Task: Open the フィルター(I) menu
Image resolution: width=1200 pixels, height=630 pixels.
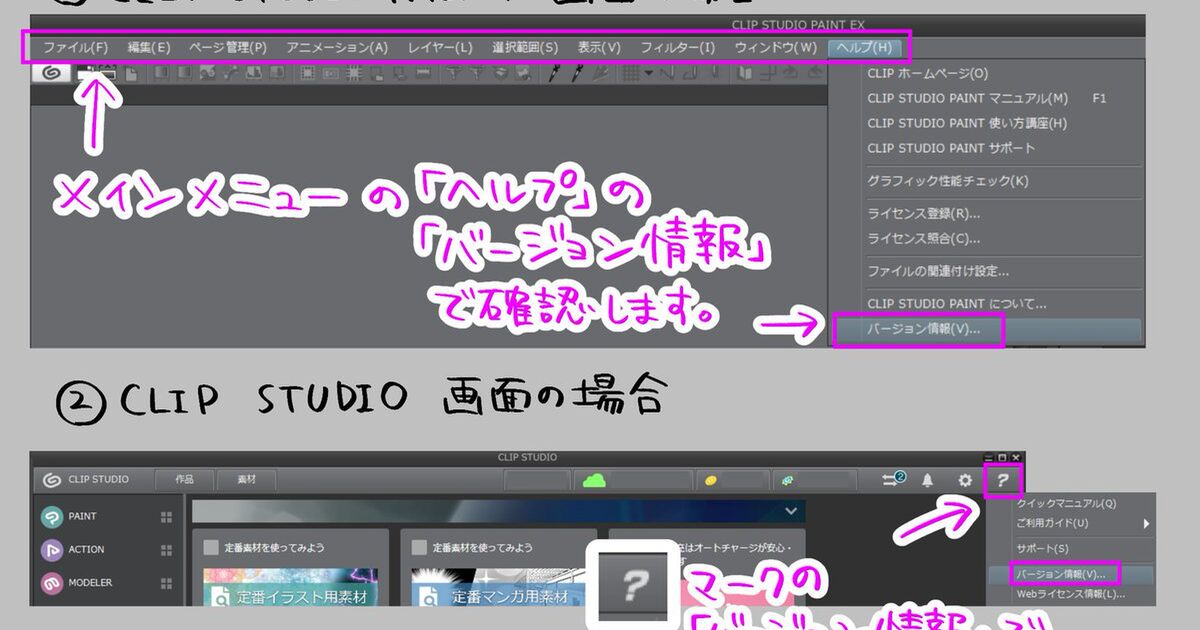Action: [x=678, y=47]
